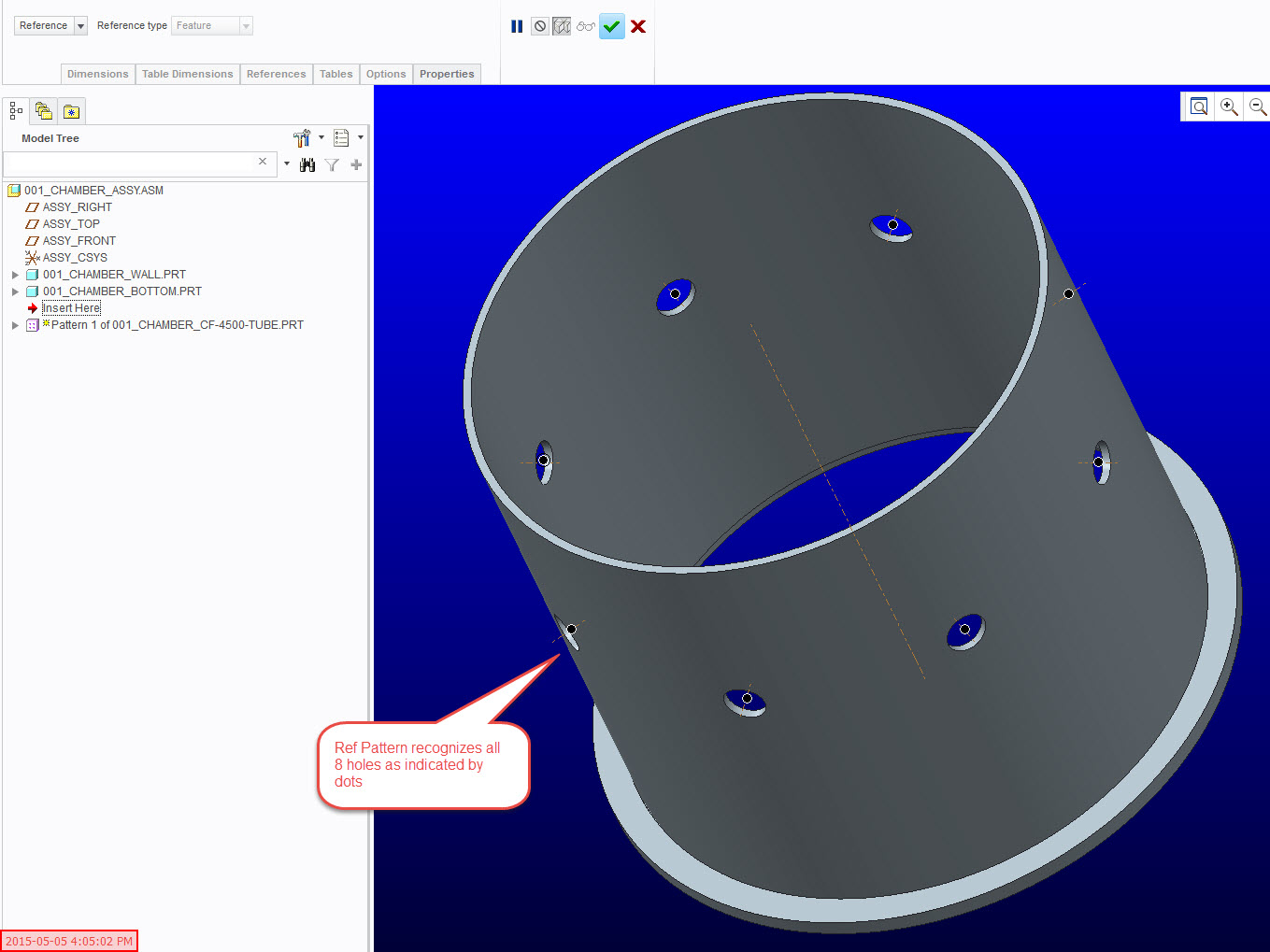Select 001_CHAMBER_ASSY.ASM in model tree

[x=93, y=191]
